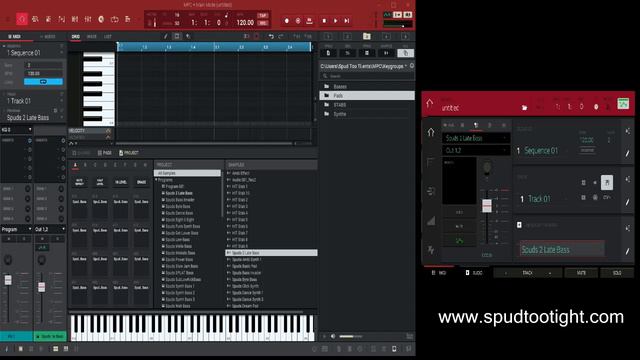
Task: Click the Main mode tile icon in touch display
Action: 623,104
